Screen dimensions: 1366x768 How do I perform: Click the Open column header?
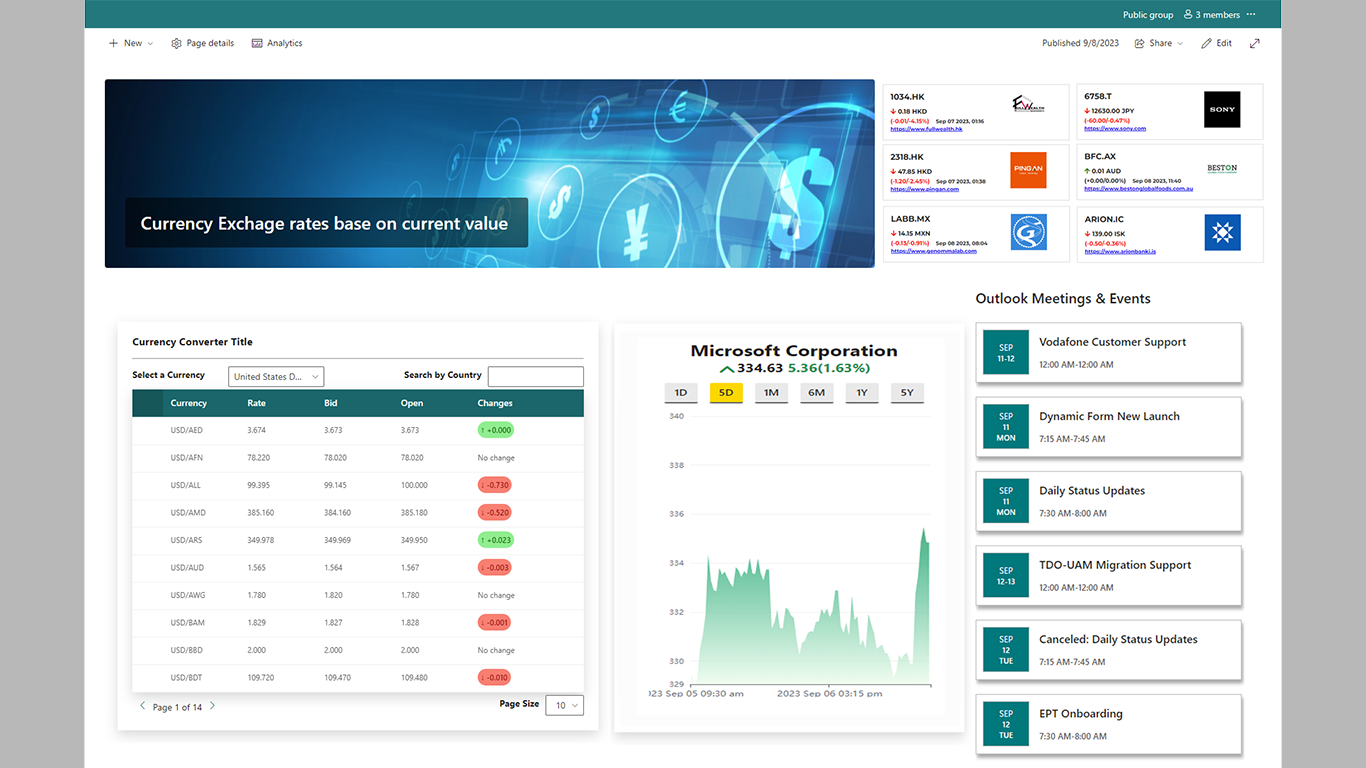pos(412,403)
